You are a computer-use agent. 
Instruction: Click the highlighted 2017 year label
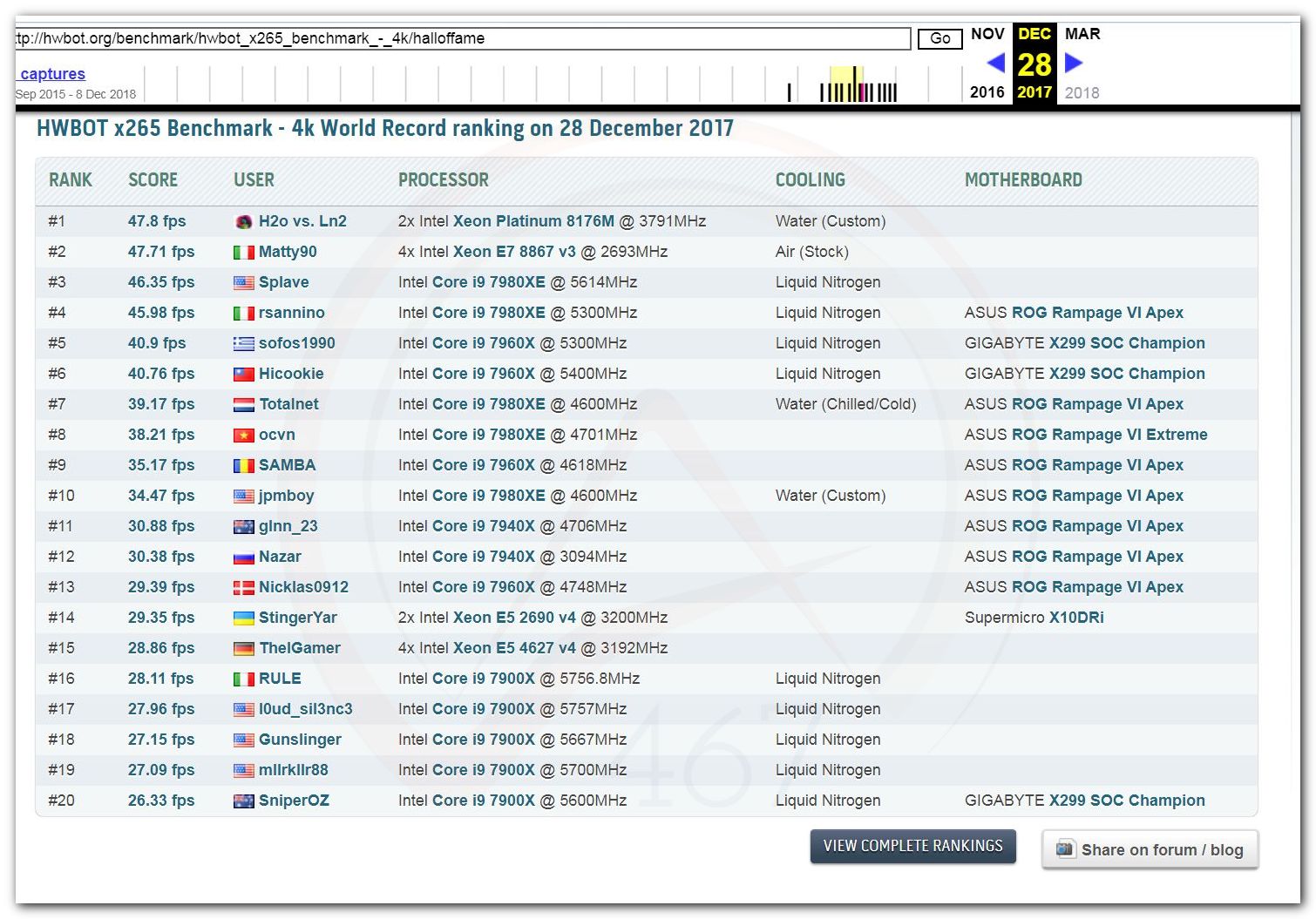[1034, 92]
